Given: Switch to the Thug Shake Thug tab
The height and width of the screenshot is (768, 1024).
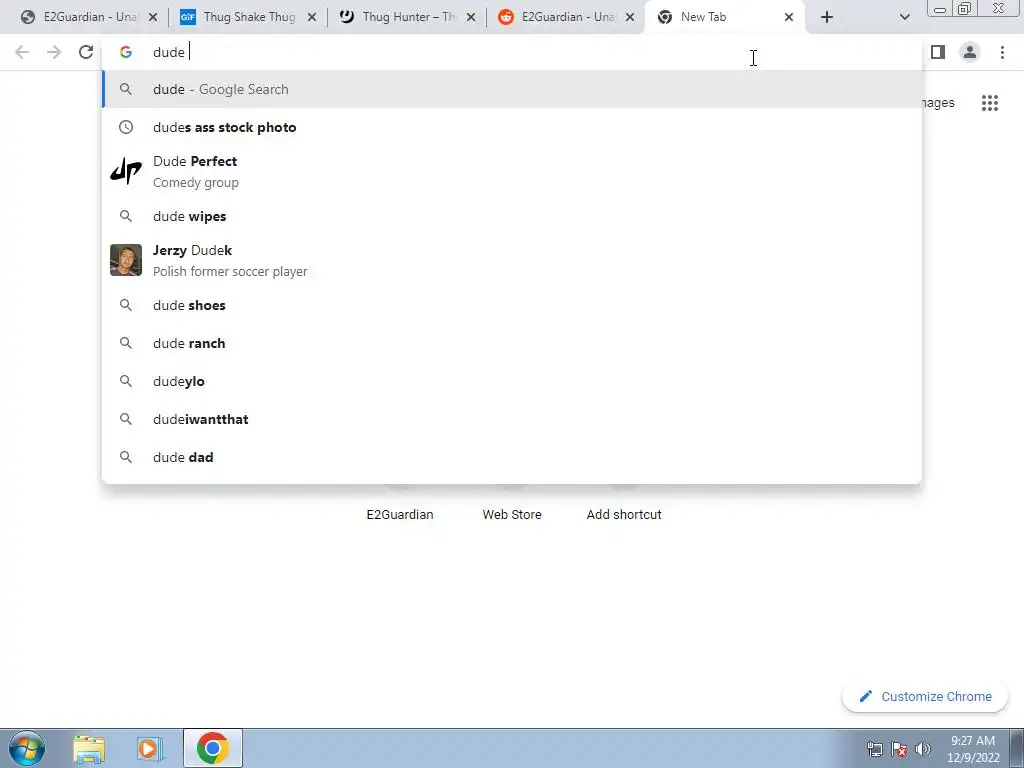Looking at the screenshot, I should click(x=248, y=17).
